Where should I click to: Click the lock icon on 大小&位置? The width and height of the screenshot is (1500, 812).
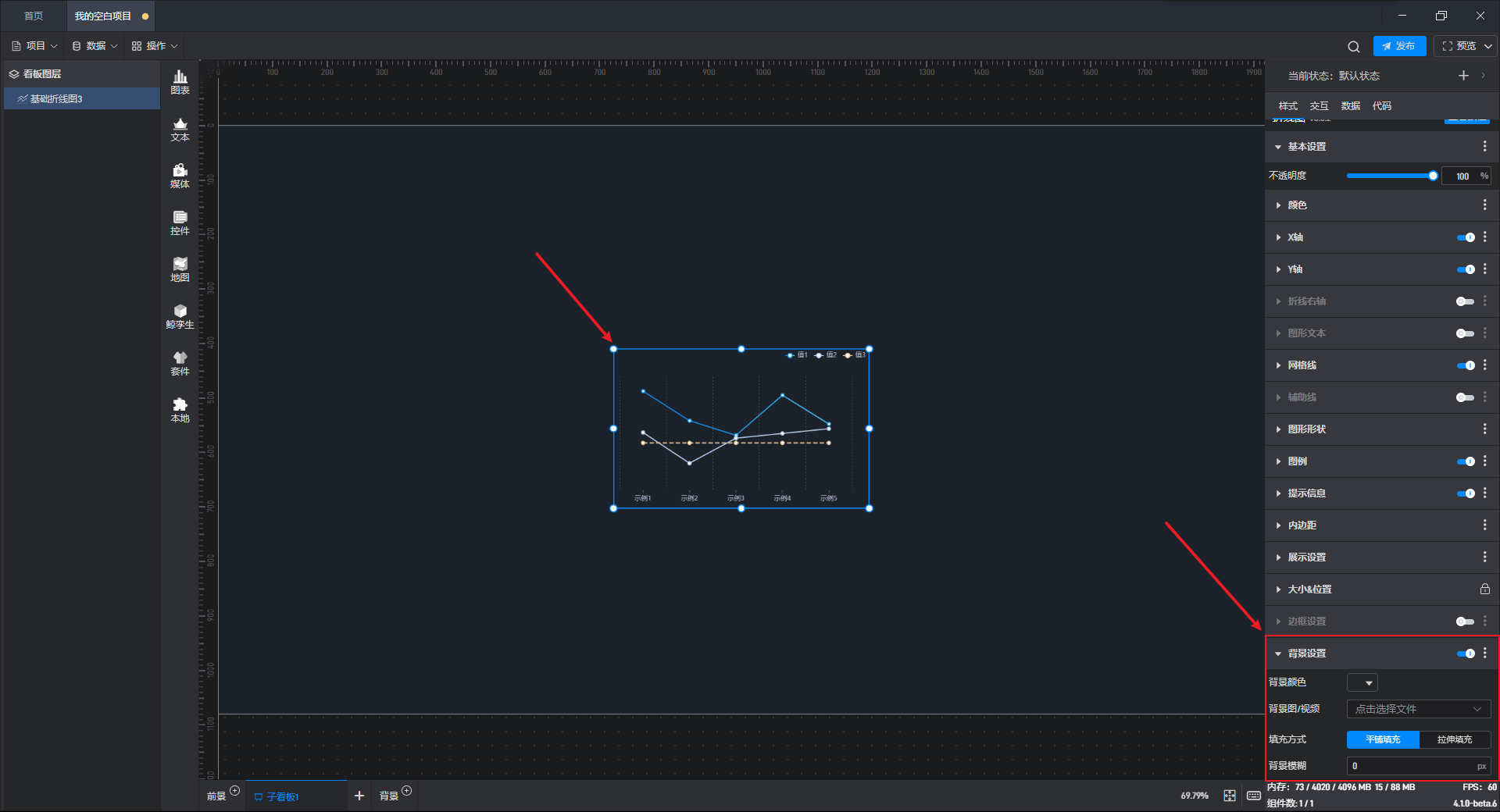[1484, 589]
